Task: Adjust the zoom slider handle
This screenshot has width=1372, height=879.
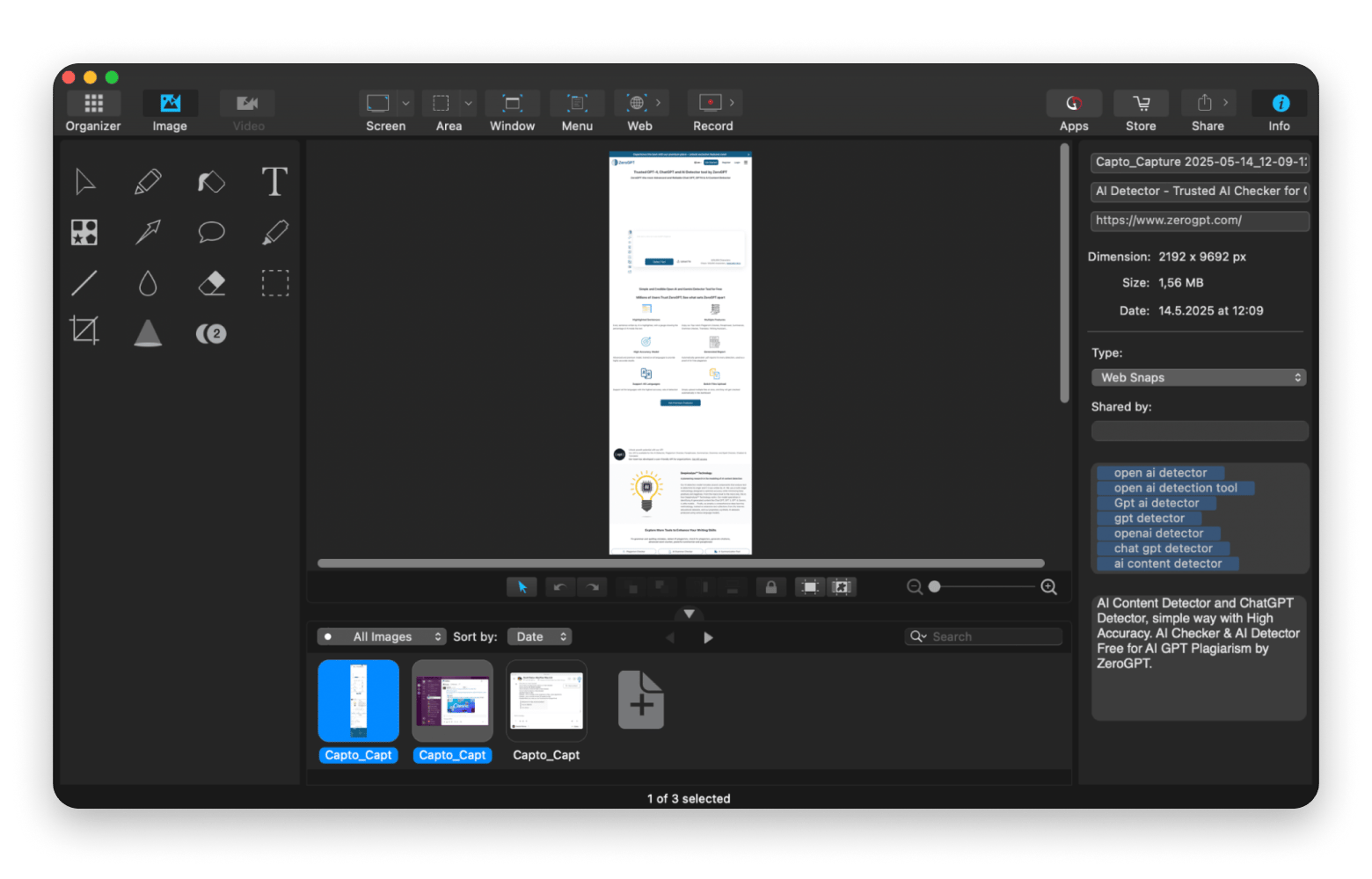Action: tap(935, 586)
